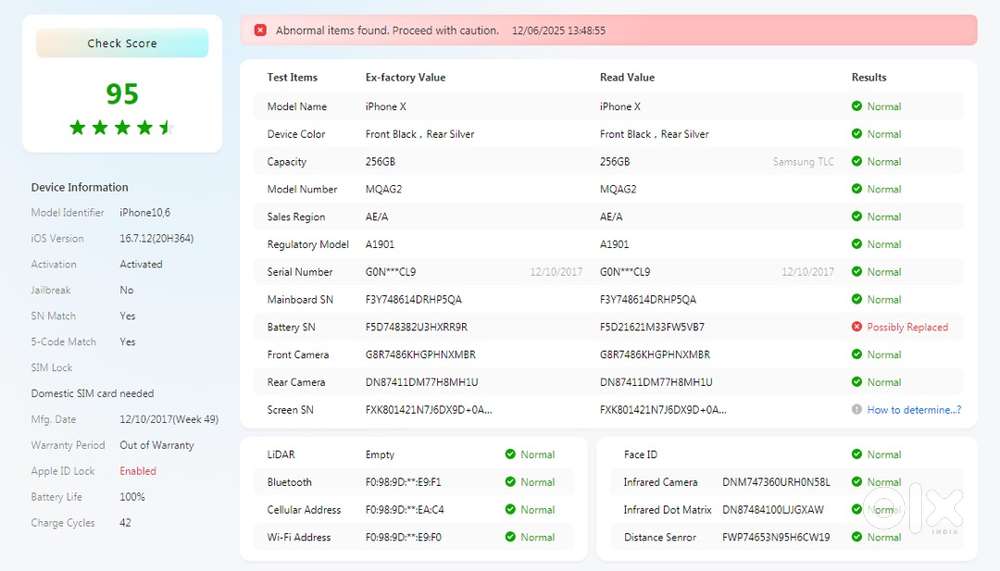Click the Possibly Replaced result text
Image resolution: width=1000 pixels, height=571 pixels.
pyautogui.click(x=907, y=327)
